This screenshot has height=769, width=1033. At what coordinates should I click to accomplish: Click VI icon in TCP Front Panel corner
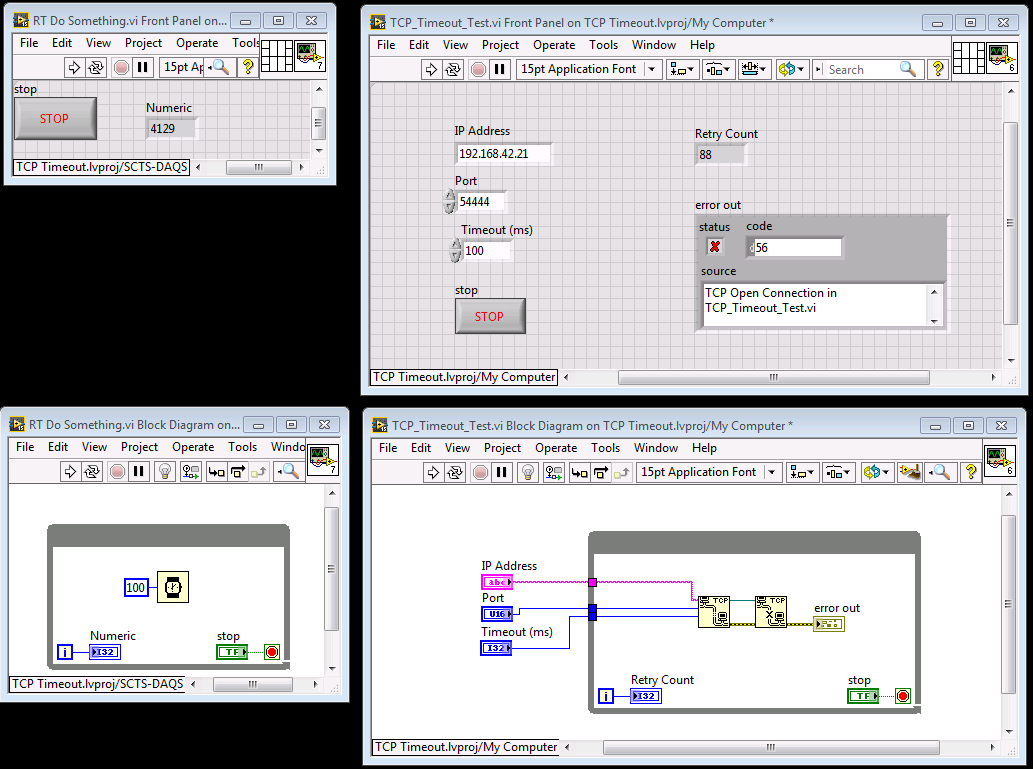coord(1001,58)
